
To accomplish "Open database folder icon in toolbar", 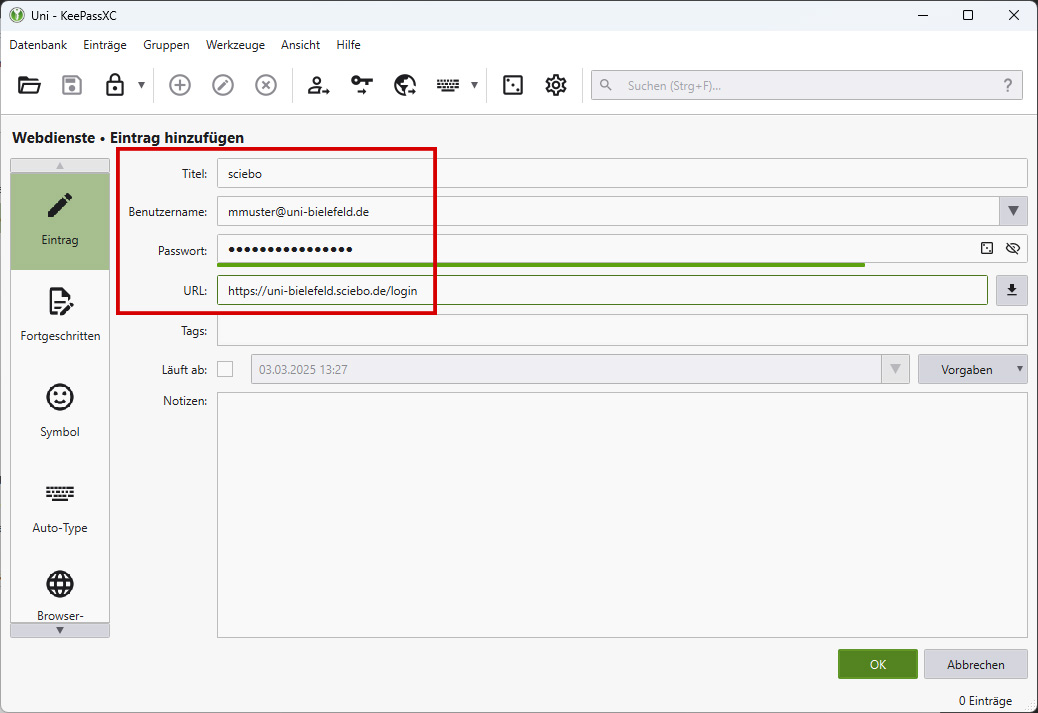I will (30, 85).
